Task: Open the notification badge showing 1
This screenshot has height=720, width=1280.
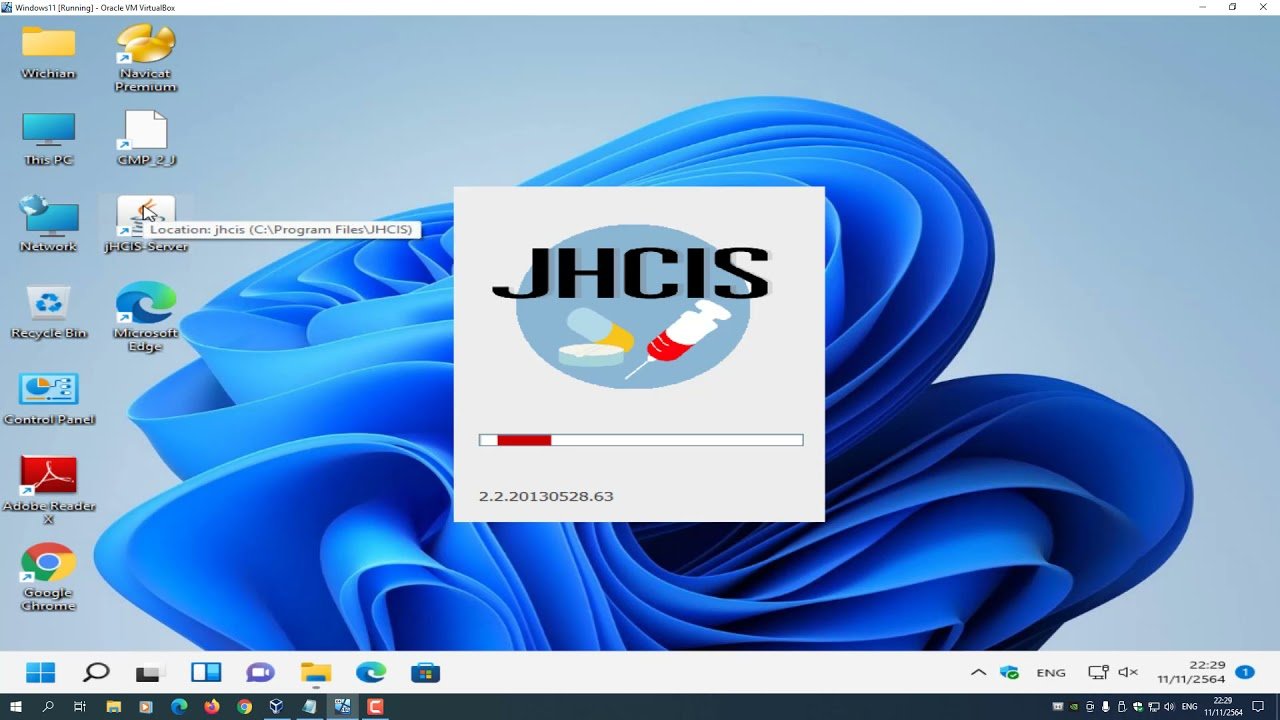Action: point(1244,672)
